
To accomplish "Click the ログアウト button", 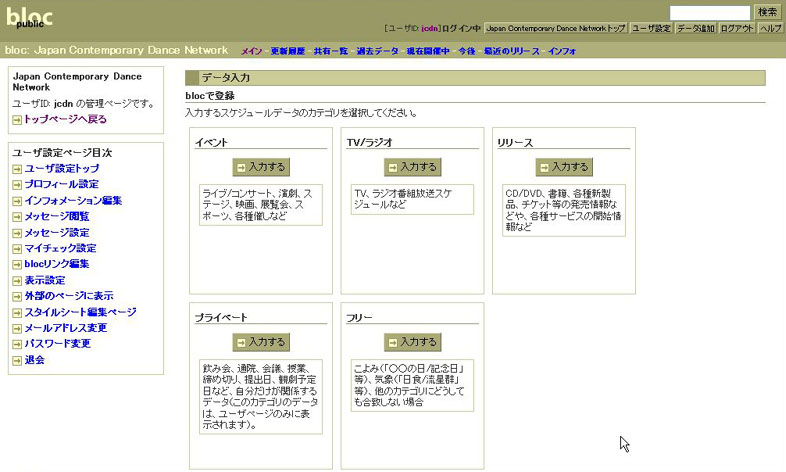I will 737,29.
